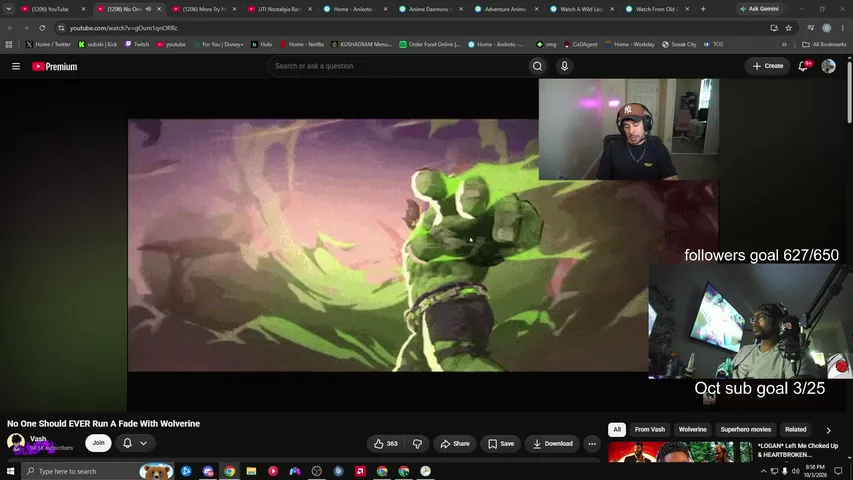
Task: Open LOGAN recommended video thumbnail
Action: (680, 452)
